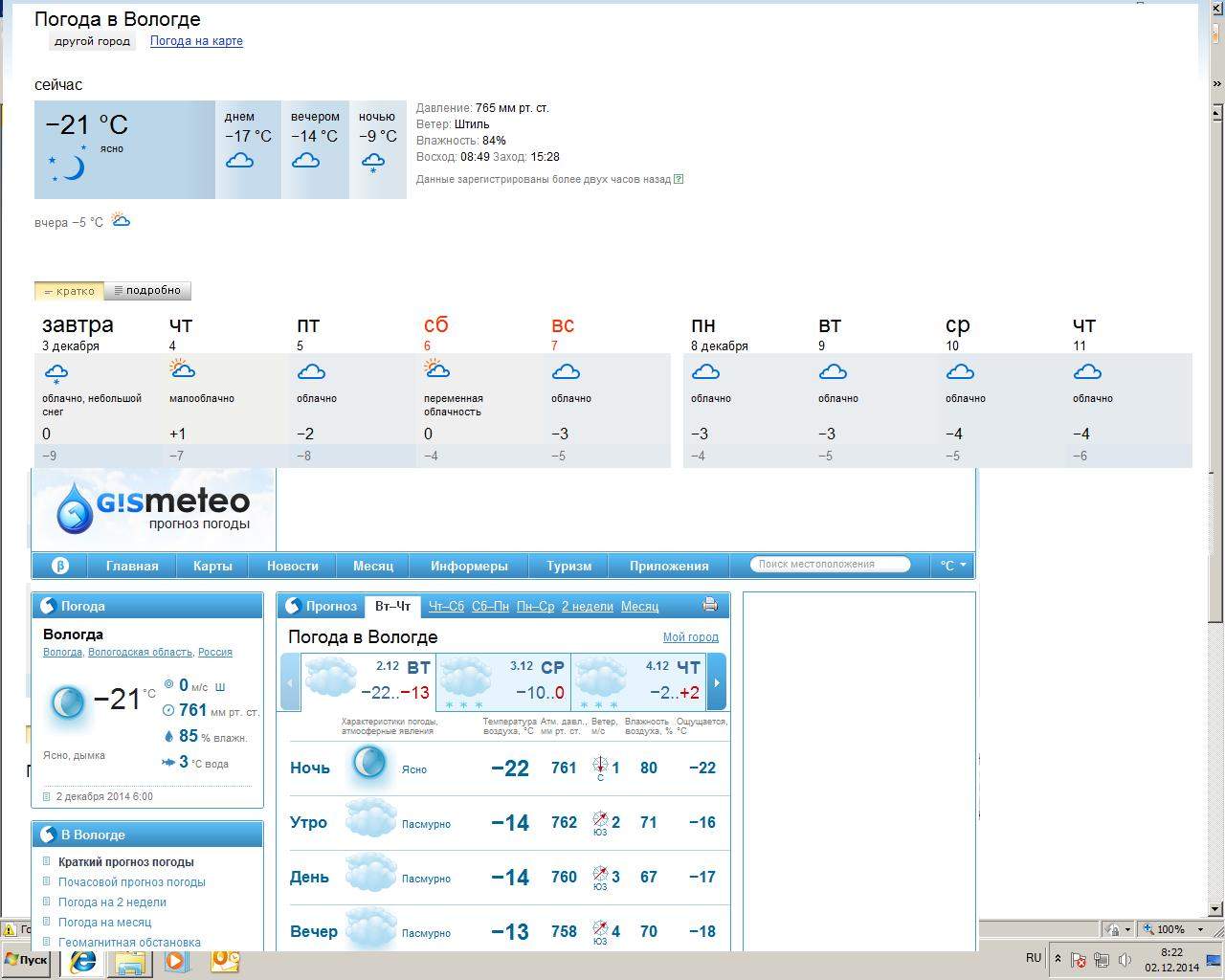1225x980 pixels.
Task: Select the Чт–Сб forecast tab
Action: point(446,607)
